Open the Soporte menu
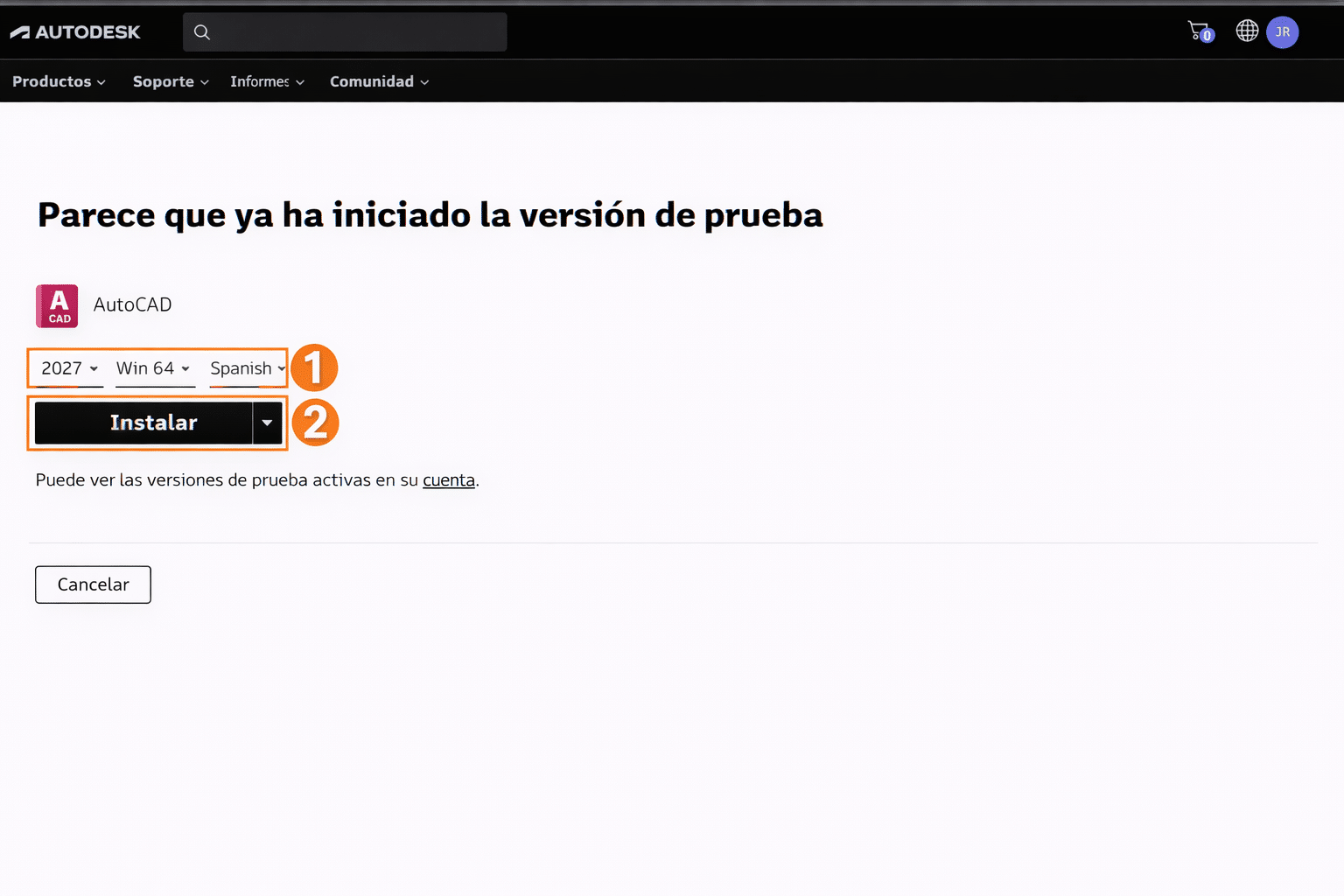Viewport: 1344px width, 896px height. [164, 80]
